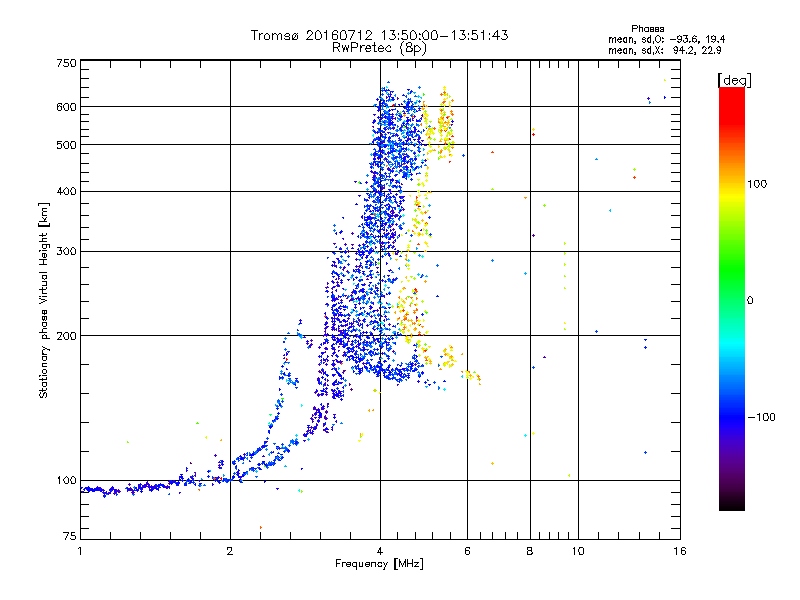Click the '400' height axis tick label
800x600 pixels.
click(66, 192)
